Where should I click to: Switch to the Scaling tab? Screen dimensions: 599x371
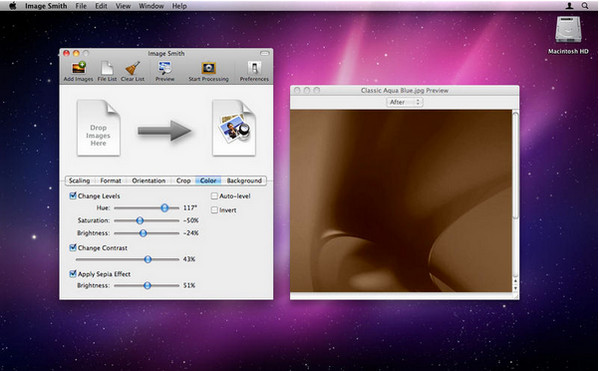79,181
